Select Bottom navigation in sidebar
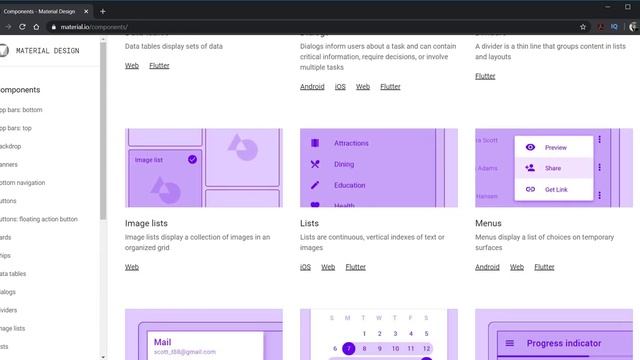Image resolution: width=640 pixels, height=360 pixels. 22,183
